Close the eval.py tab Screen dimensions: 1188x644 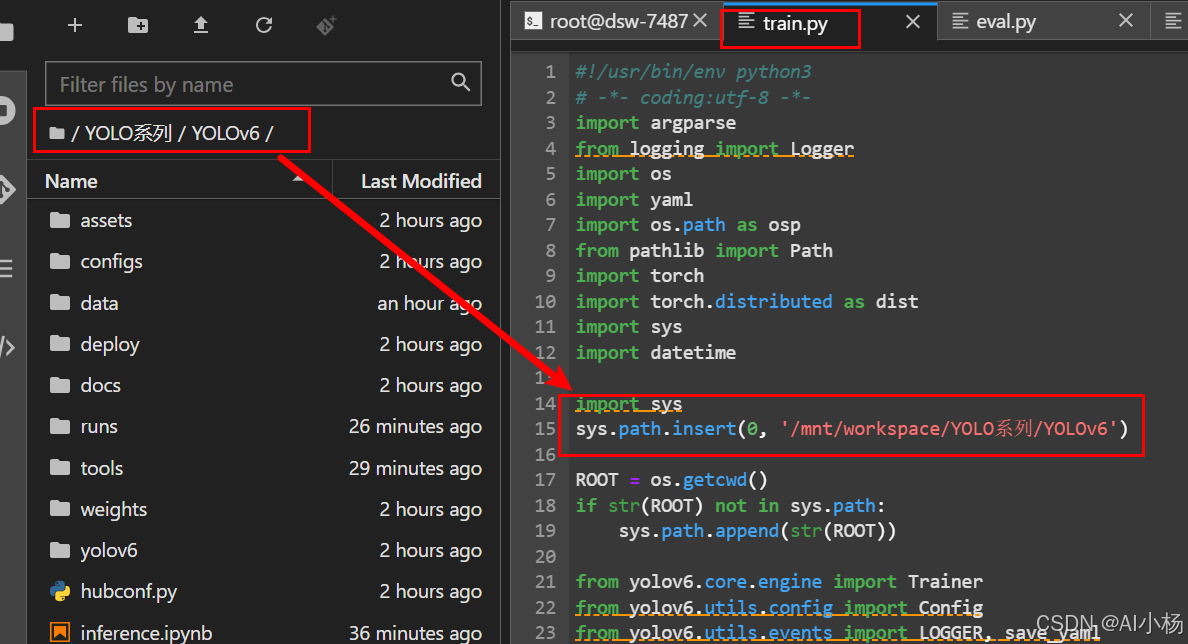coord(1126,21)
